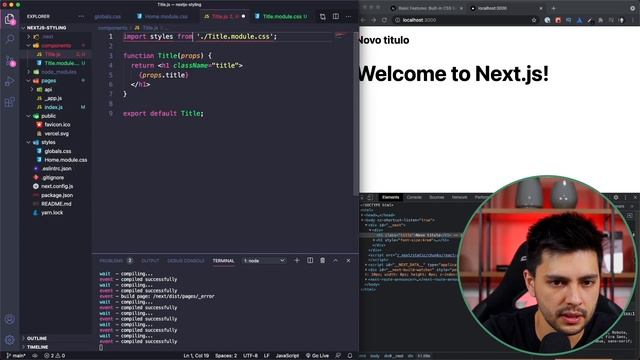640x360 pixels.
Task: Open the Accounts icon in the activity bar
Action: tap(10, 319)
